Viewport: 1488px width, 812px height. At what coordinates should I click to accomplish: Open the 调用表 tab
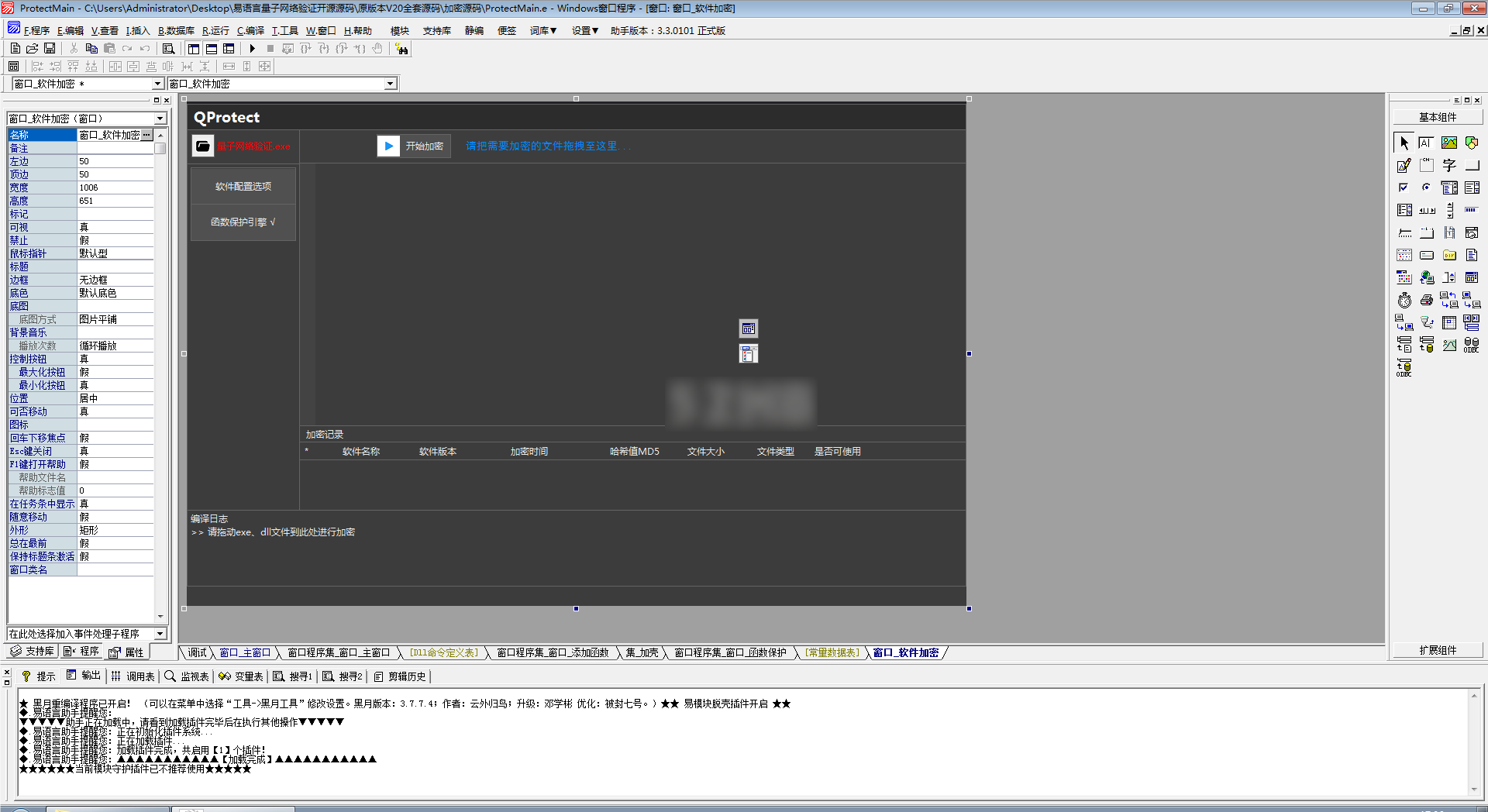coord(133,676)
